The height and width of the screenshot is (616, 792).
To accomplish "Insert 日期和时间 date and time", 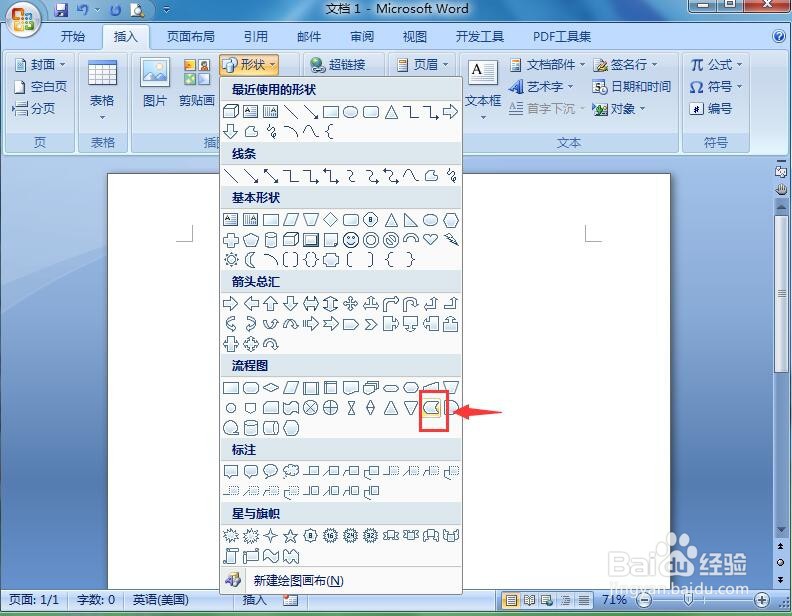I will pyautogui.click(x=631, y=87).
